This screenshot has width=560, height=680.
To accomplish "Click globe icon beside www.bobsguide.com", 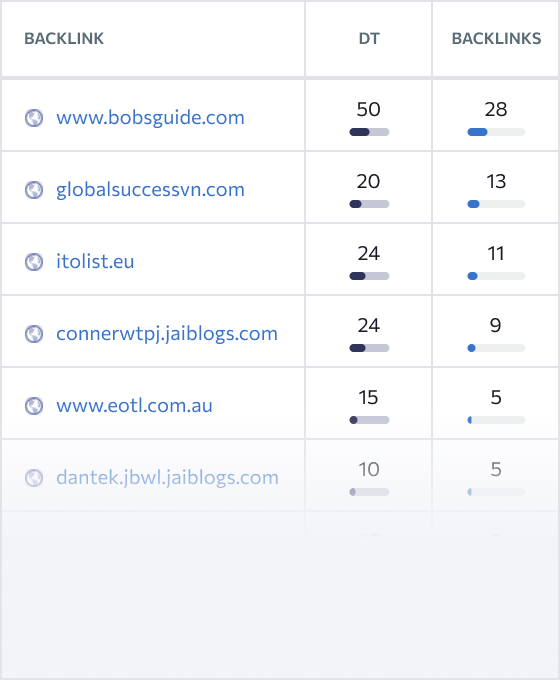I will point(34,118).
